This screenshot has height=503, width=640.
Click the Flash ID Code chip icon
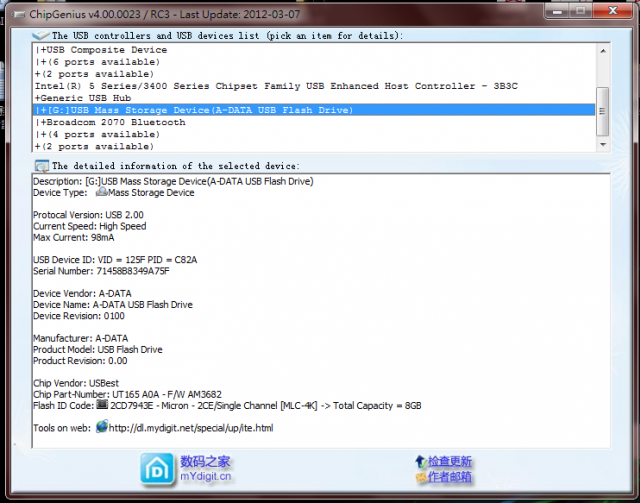pos(102,405)
